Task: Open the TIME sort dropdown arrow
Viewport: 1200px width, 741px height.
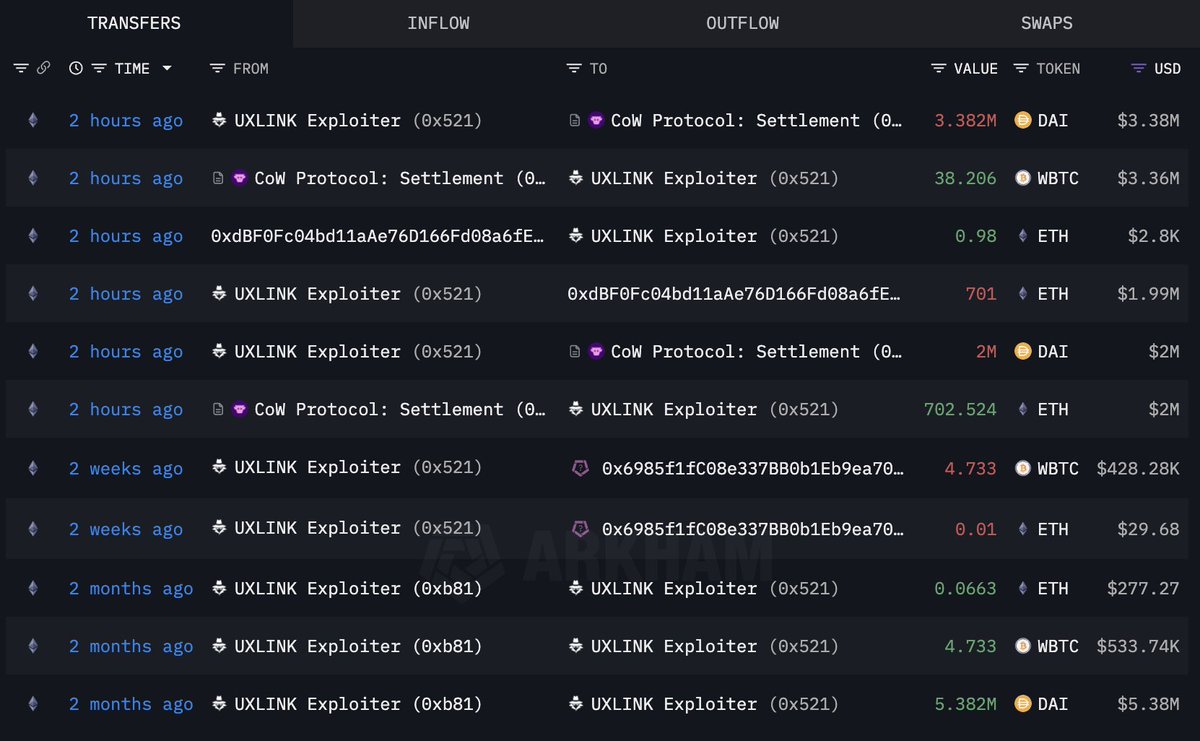Action: click(x=167, y=68)
